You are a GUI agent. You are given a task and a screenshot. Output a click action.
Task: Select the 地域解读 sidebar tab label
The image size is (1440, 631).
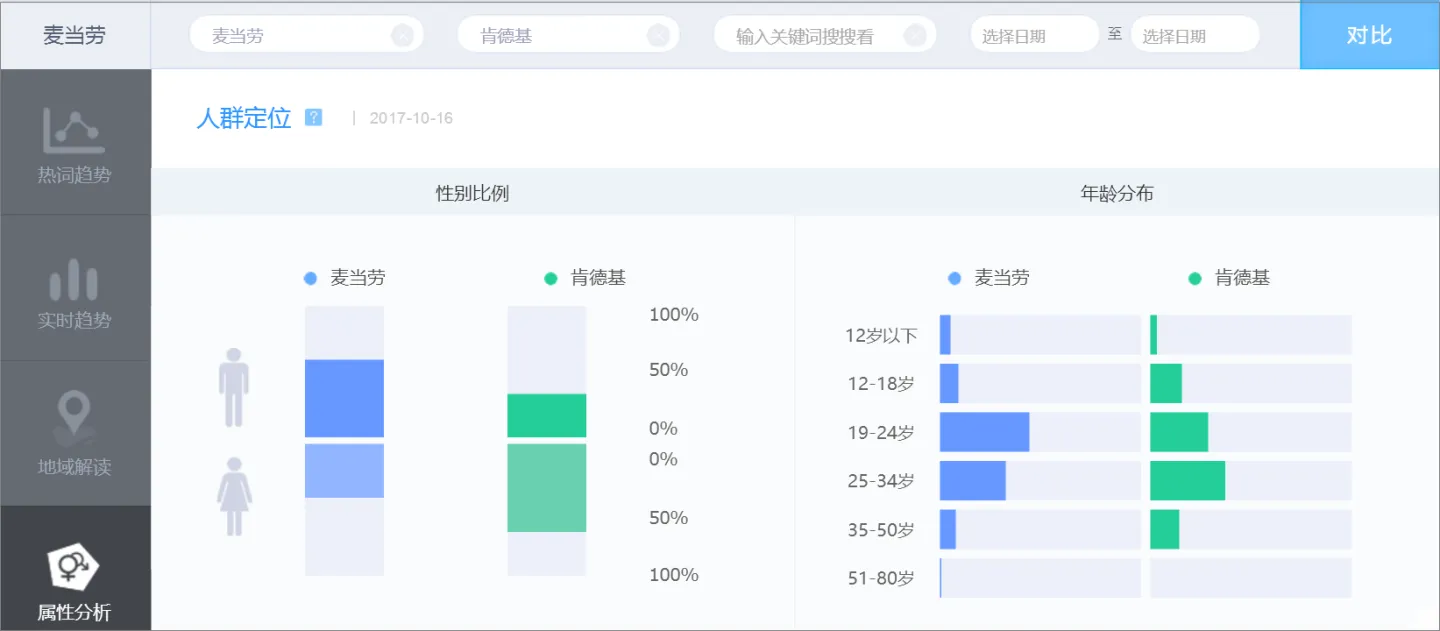click(74, 467)
